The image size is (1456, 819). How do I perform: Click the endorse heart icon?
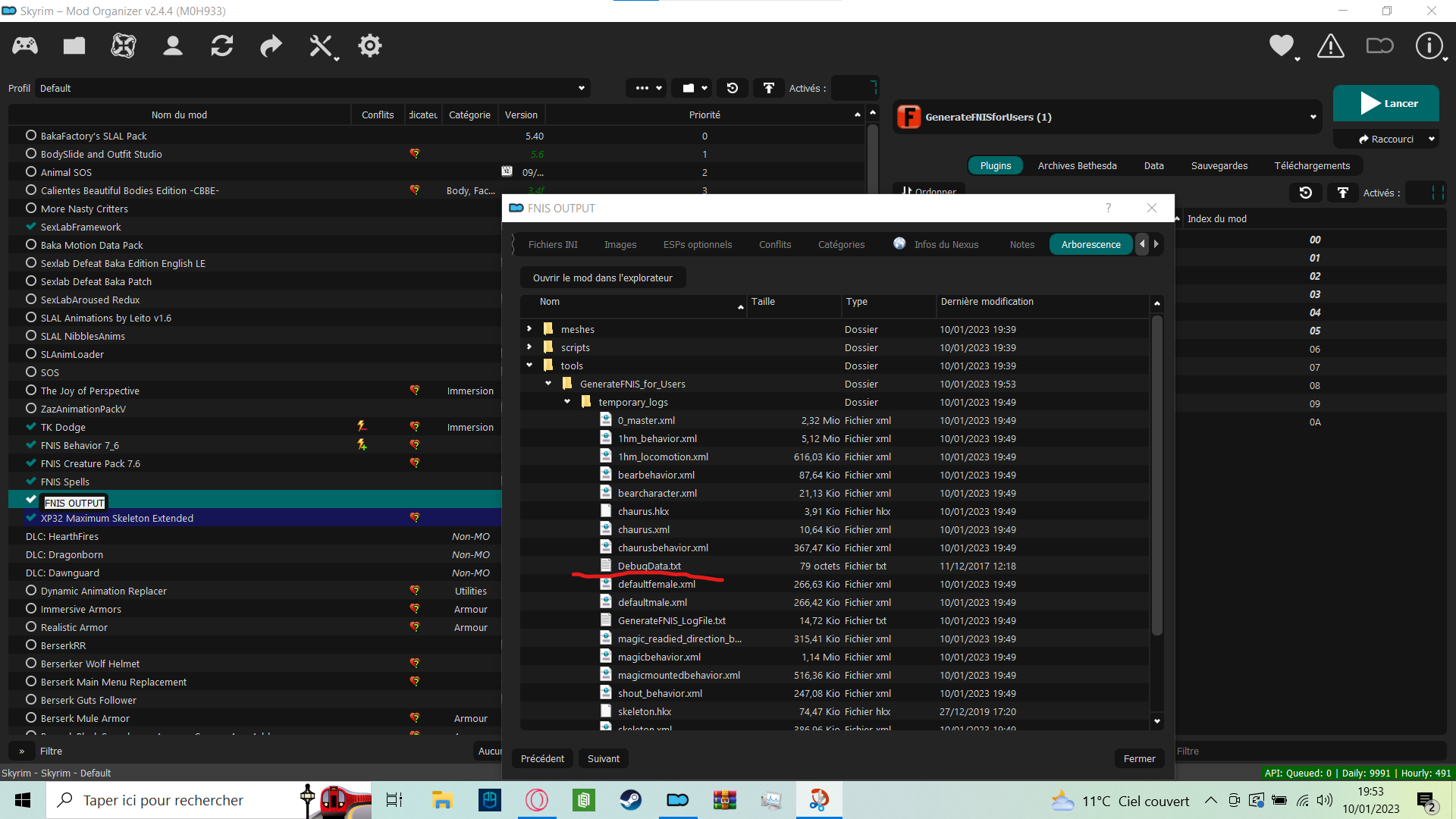click(1282, 46)
